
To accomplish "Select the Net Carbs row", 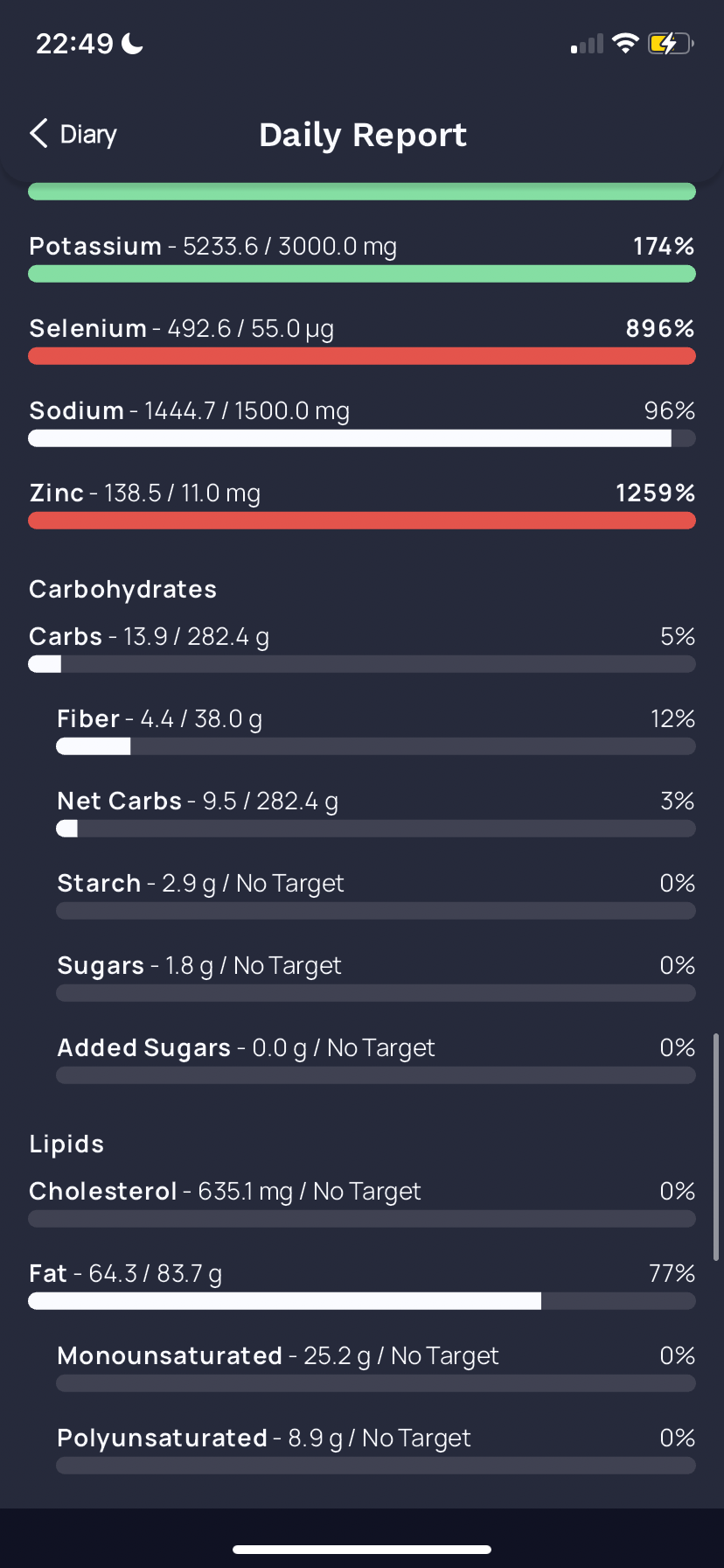I will tap(376, 812).
